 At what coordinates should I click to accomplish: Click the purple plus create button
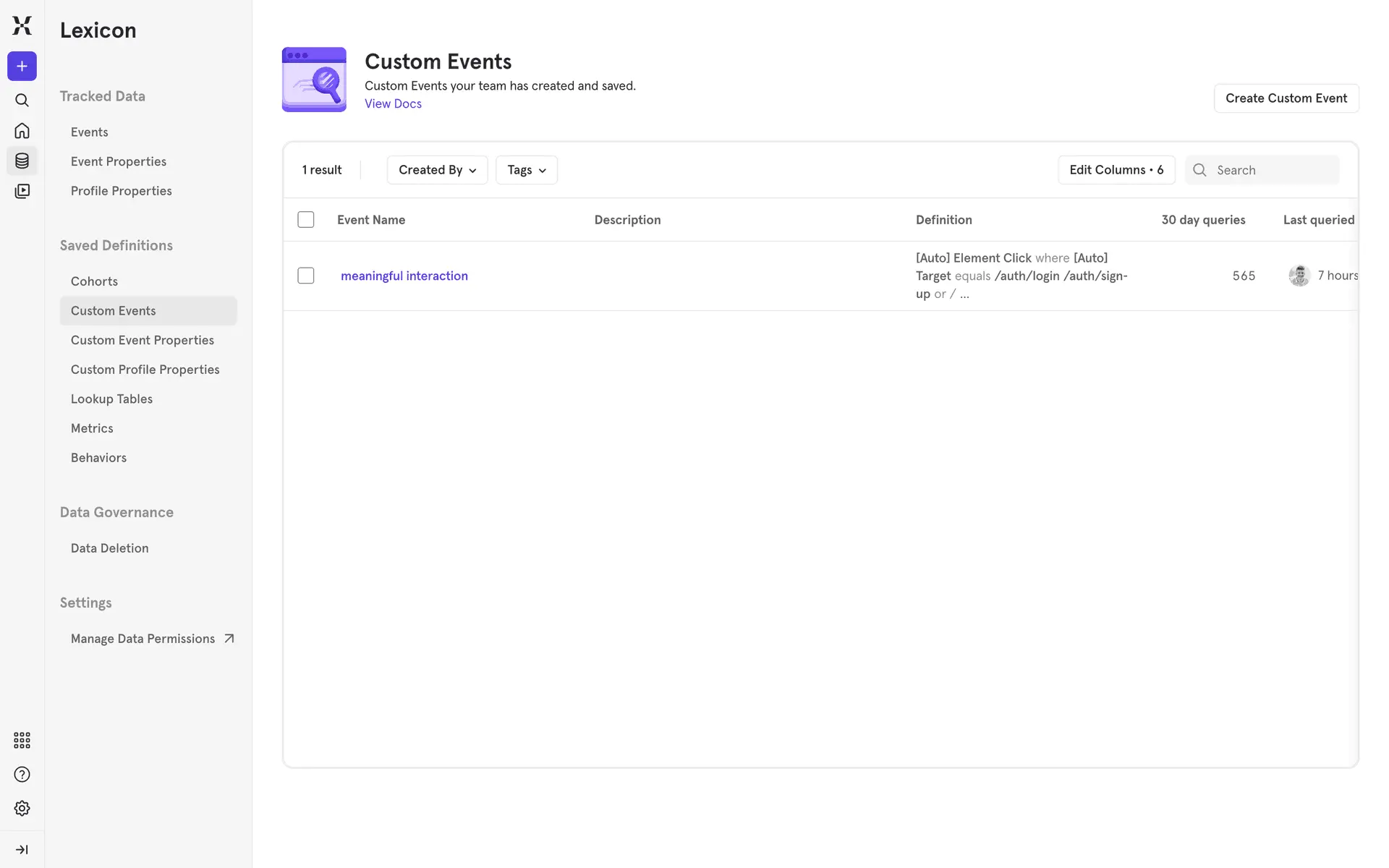click(22, 67)
